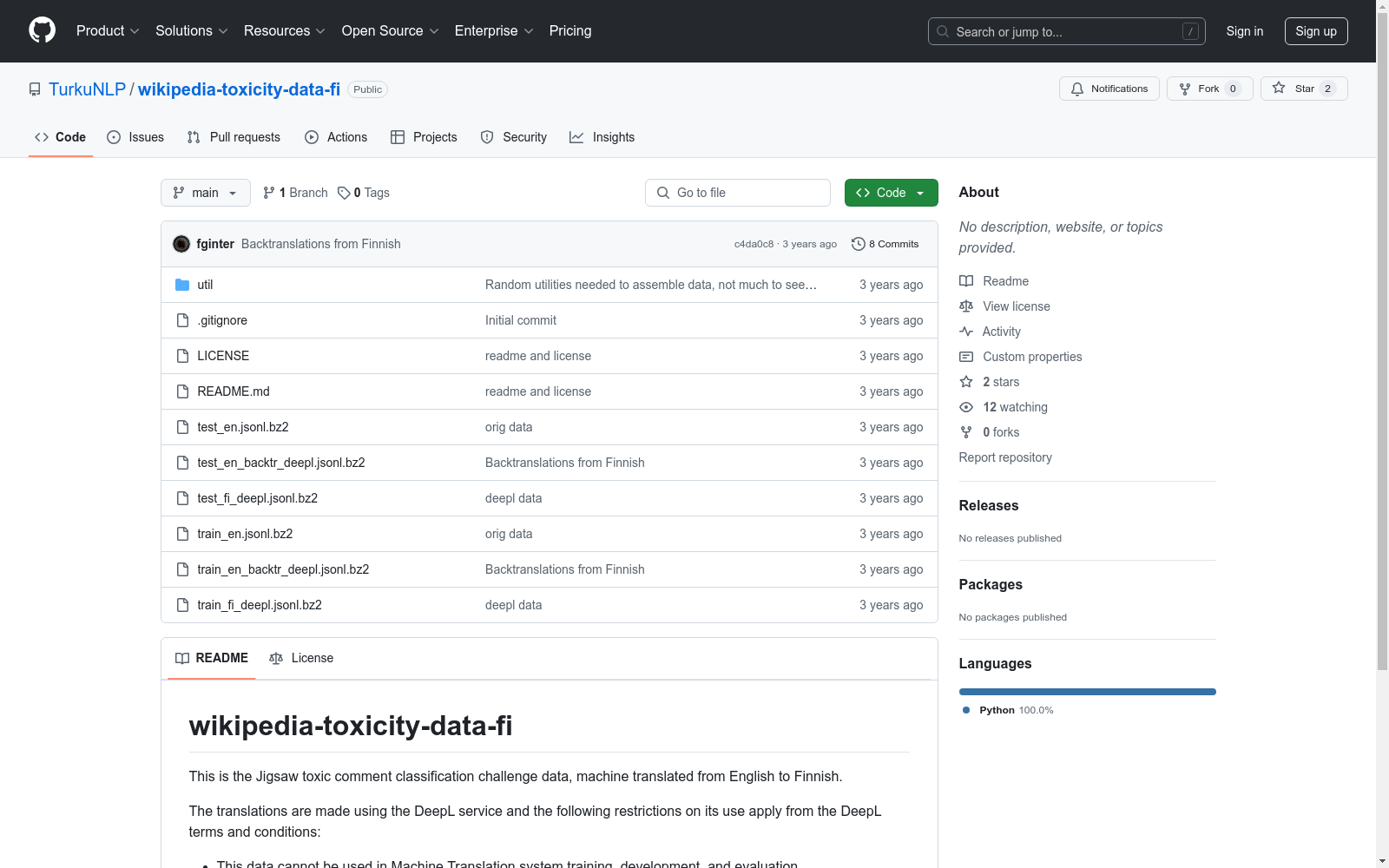Open the Insights tab
The height and width of the screenshot is (868, 1389).
(x=602, y=137)
